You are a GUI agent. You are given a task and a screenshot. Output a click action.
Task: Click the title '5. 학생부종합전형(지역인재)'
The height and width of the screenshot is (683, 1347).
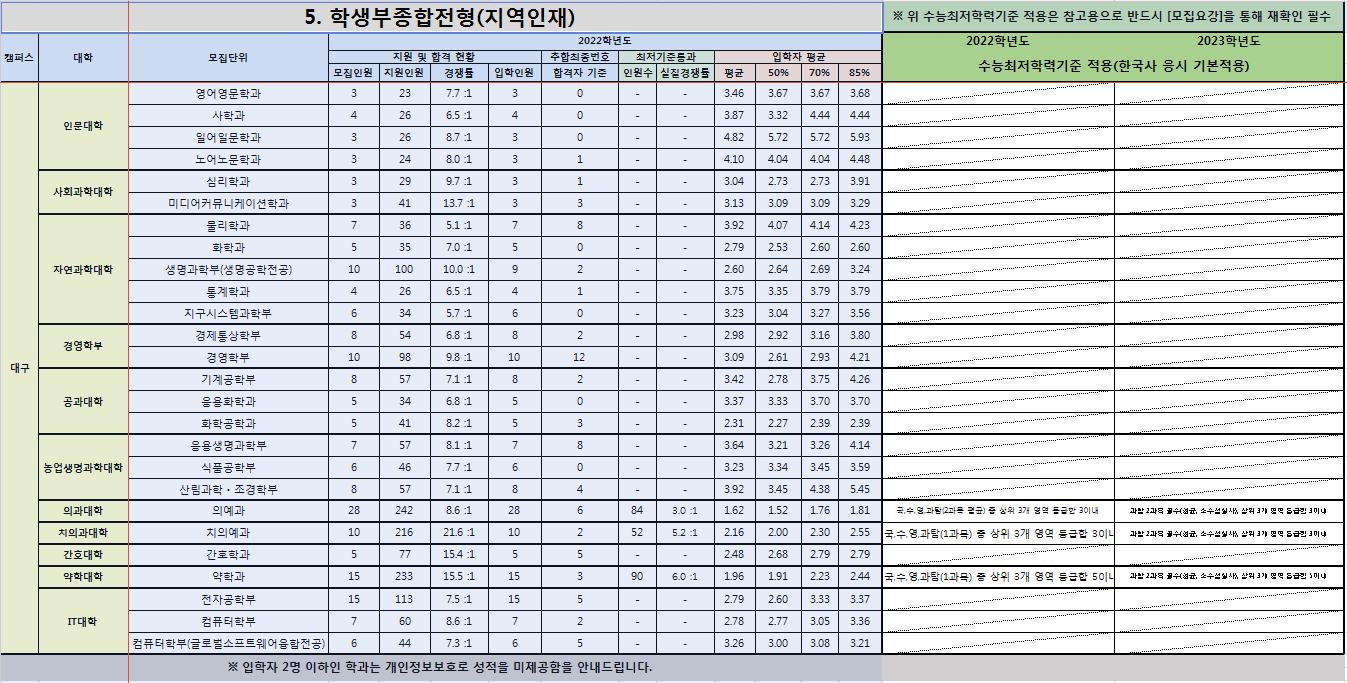(439, 17)
